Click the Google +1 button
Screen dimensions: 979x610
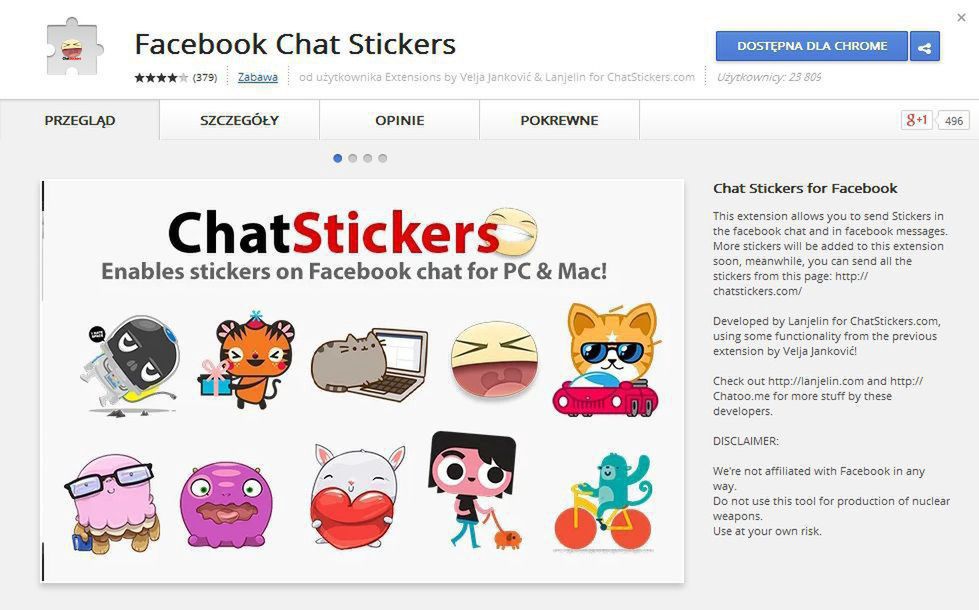[916, 120]
